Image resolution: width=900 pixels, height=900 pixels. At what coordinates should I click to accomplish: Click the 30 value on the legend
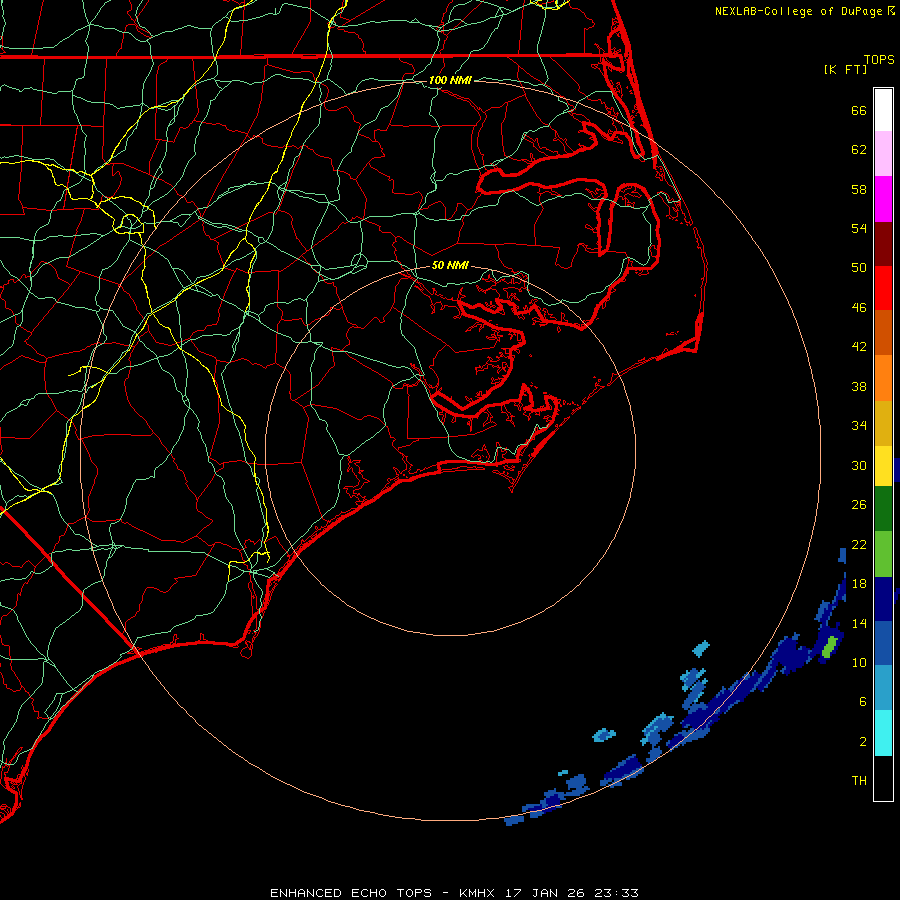pos(859,465)
